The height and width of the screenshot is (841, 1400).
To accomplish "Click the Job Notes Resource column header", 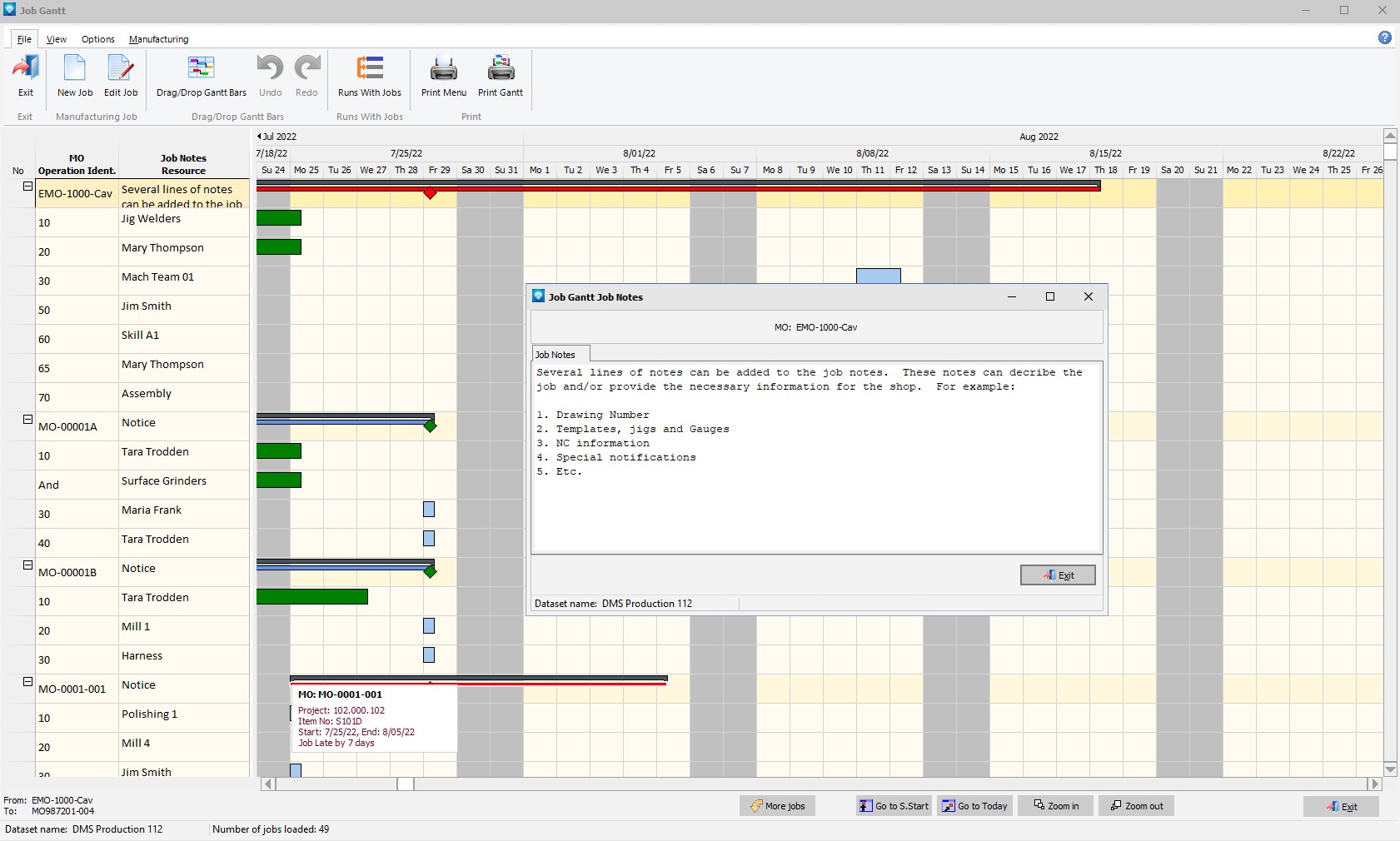I will 183,164.
